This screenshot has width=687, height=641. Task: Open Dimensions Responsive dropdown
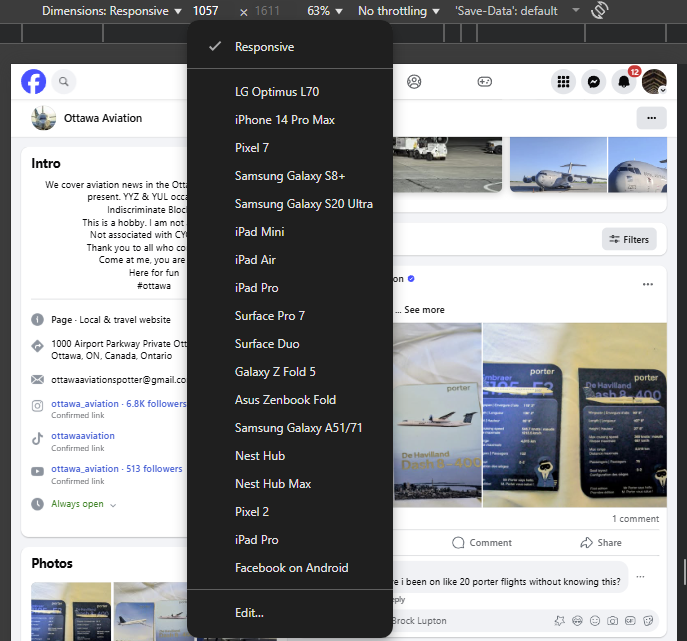coord(111,11)
